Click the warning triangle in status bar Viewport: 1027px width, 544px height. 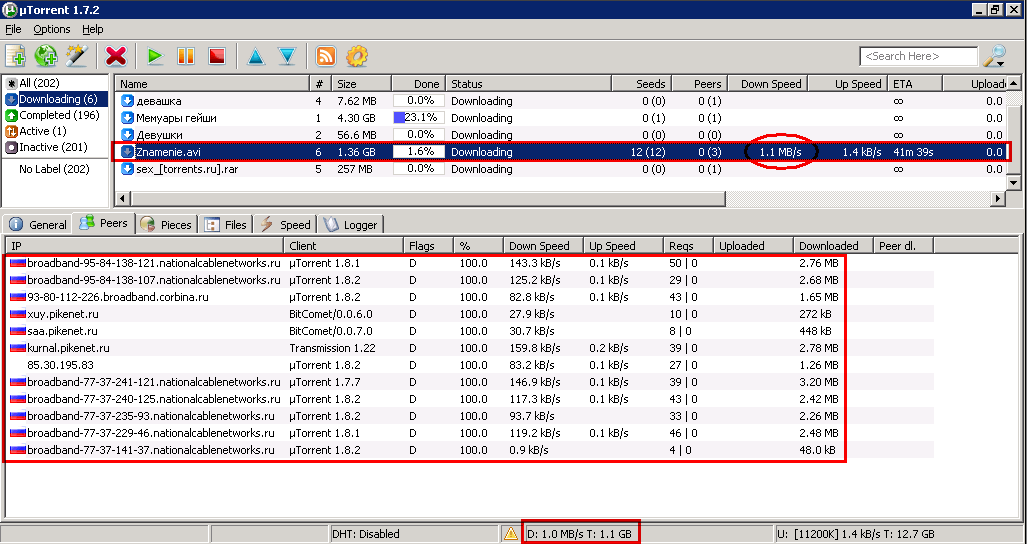tap(510, 534)
